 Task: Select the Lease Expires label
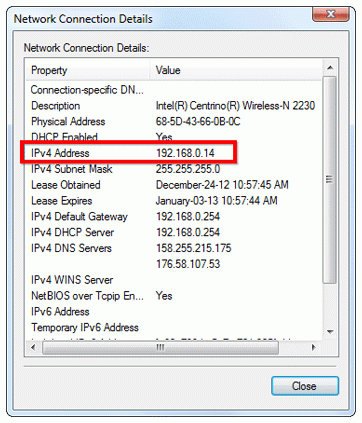coord(62,201)
